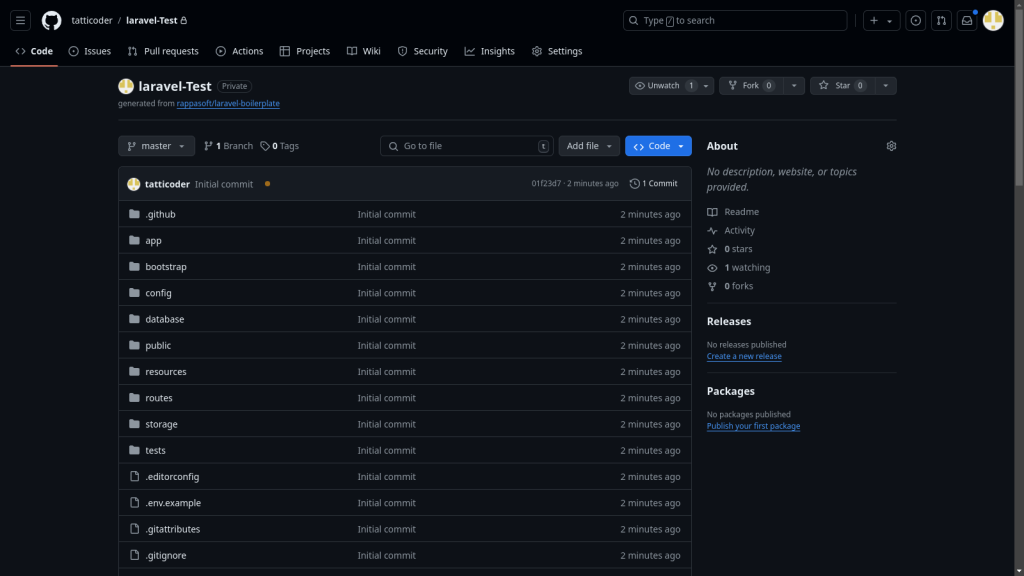This screenshot has height=576, width=1024.
Task: Open the issues icon in header
Action: coord(915,21)
